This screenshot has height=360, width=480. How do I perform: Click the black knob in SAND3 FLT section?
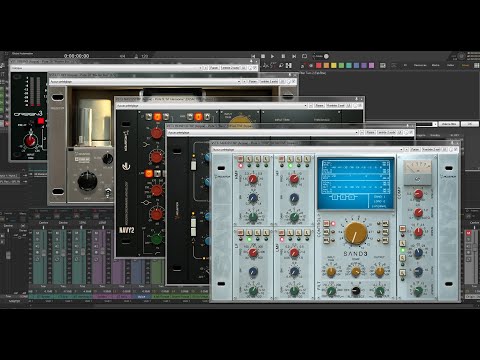tap(356, 291)
